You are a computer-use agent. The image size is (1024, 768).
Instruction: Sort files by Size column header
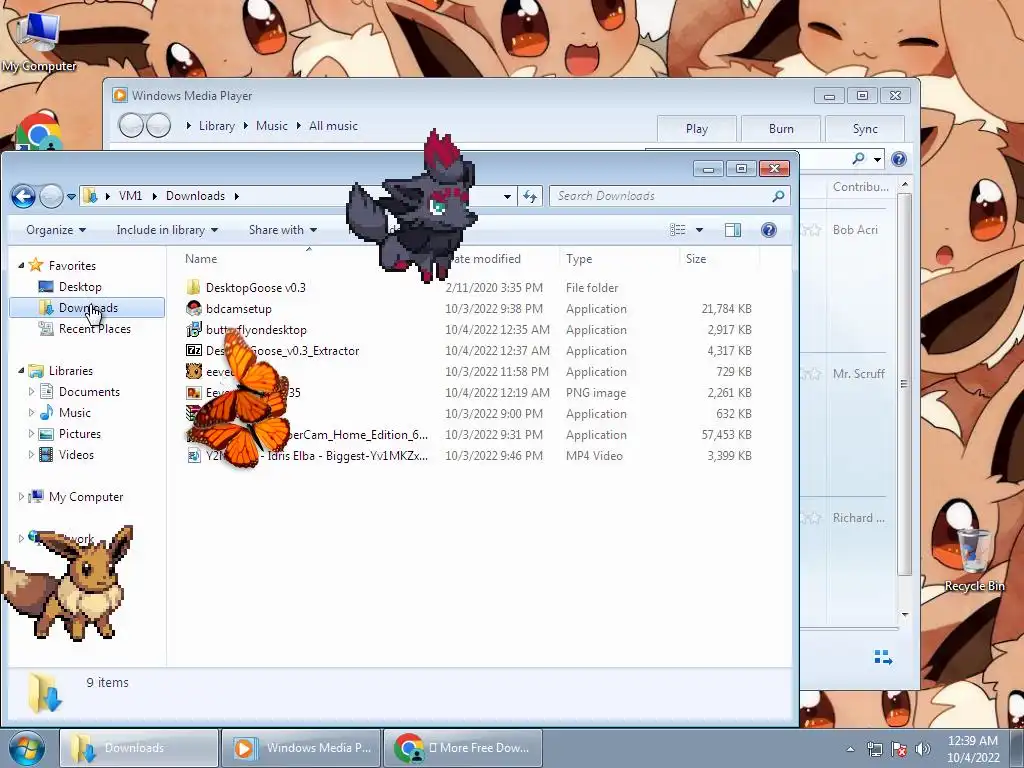coord(696,259)
